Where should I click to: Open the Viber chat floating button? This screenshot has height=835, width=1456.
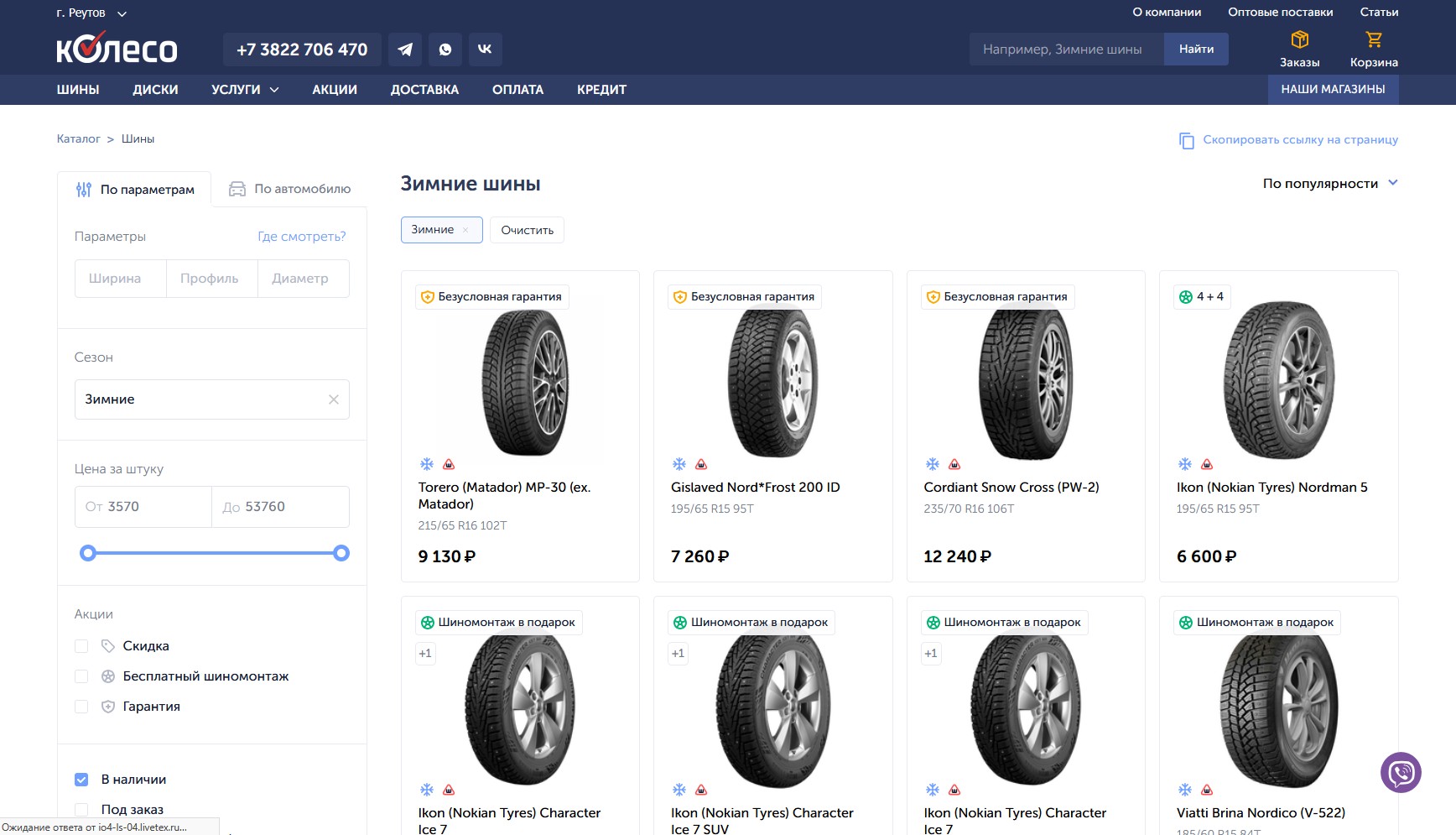(x=1401, y=773)
